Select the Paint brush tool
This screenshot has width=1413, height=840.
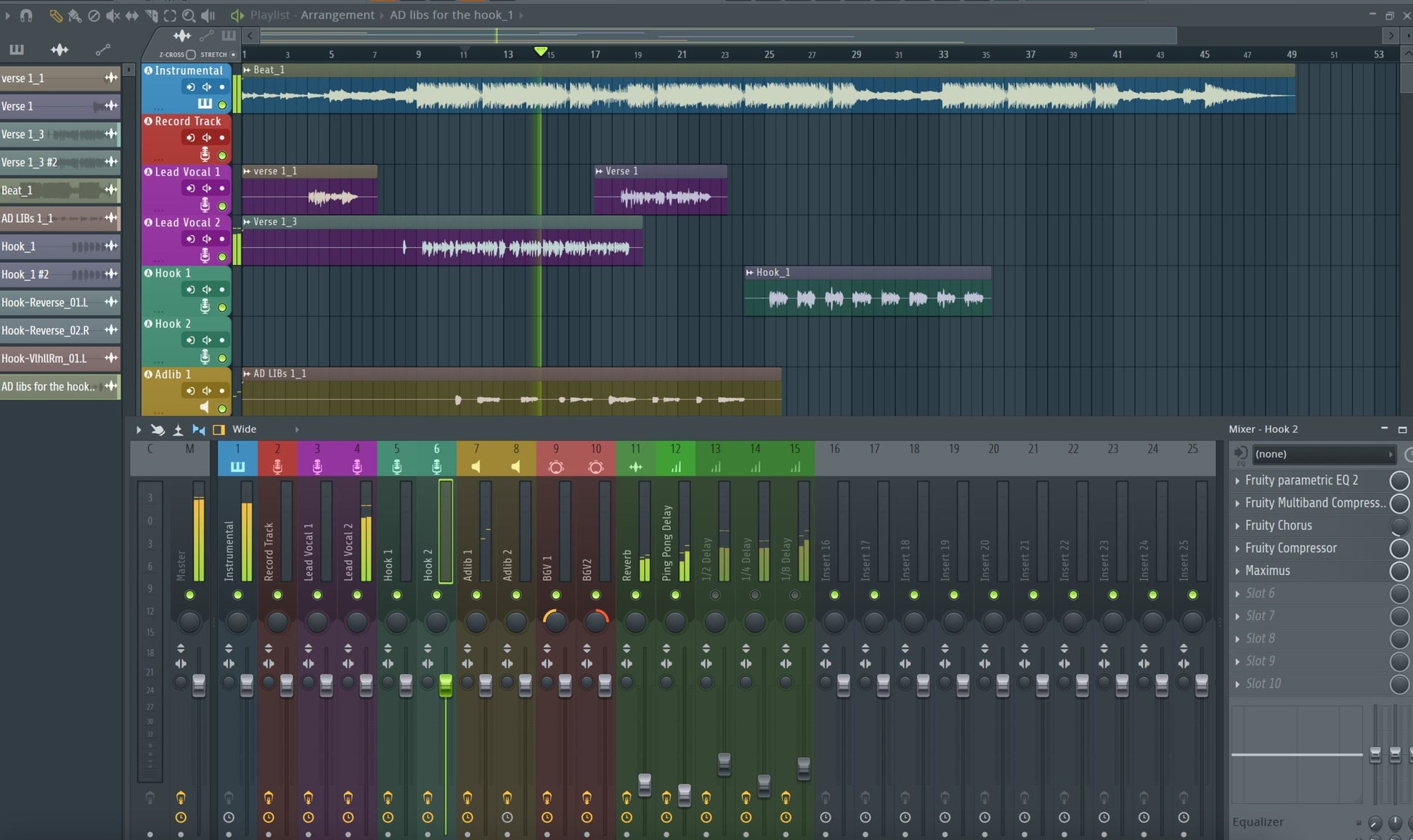point(74,15)
